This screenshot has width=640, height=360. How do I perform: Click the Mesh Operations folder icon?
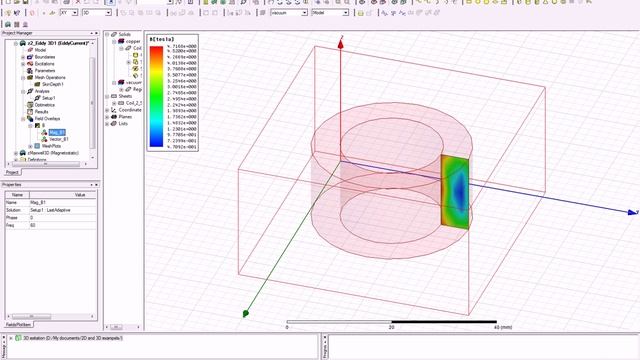pos(30,78)
